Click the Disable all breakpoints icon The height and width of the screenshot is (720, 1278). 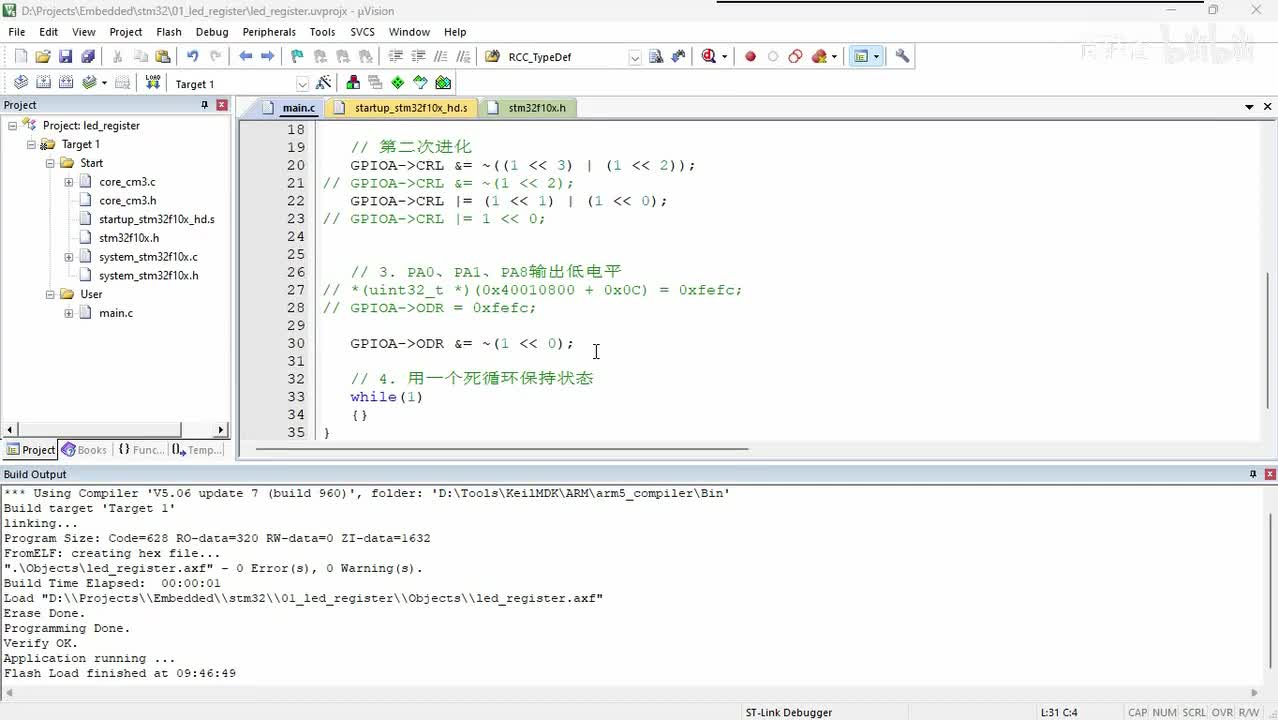795,57
